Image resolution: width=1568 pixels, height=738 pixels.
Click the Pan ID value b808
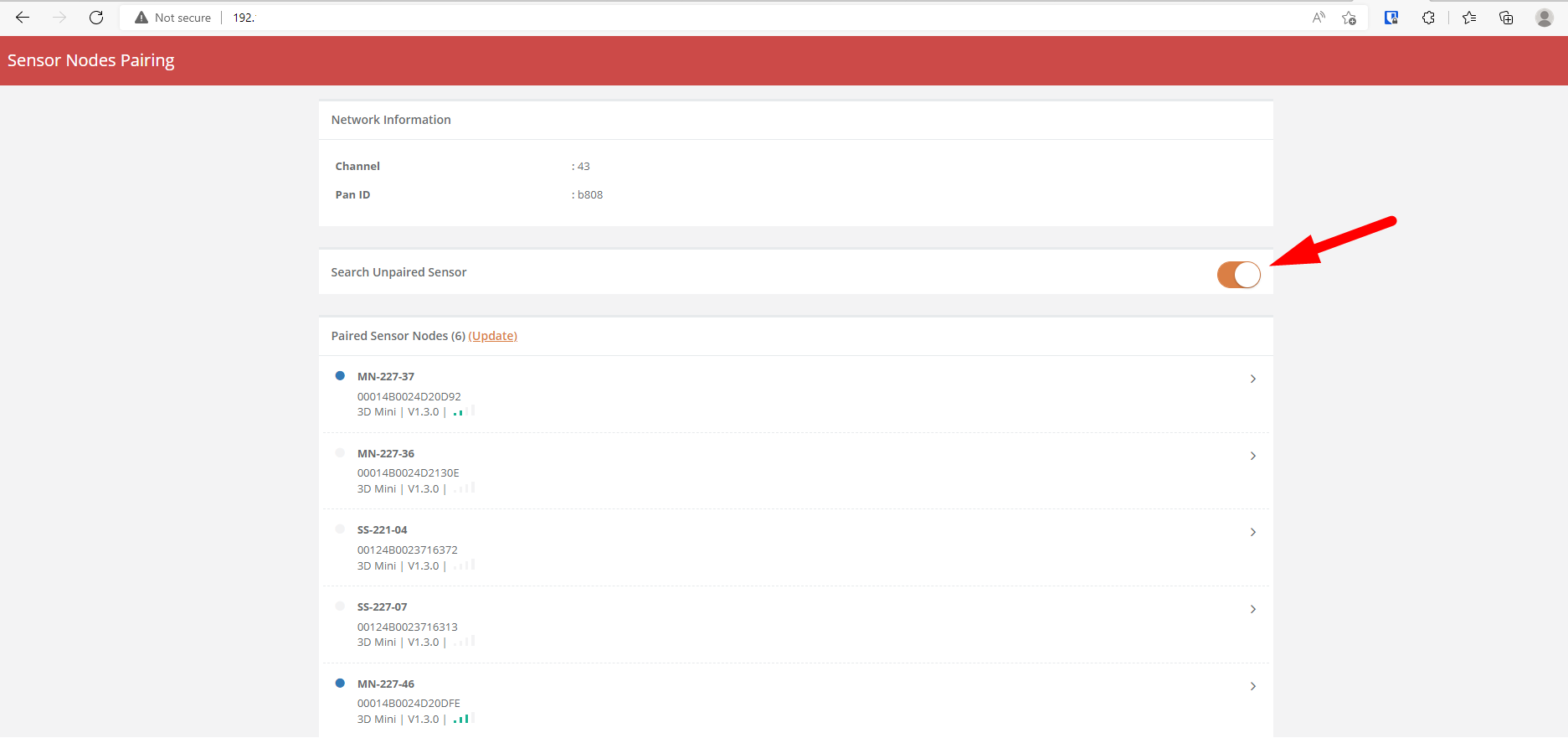[x=590, y=195]
